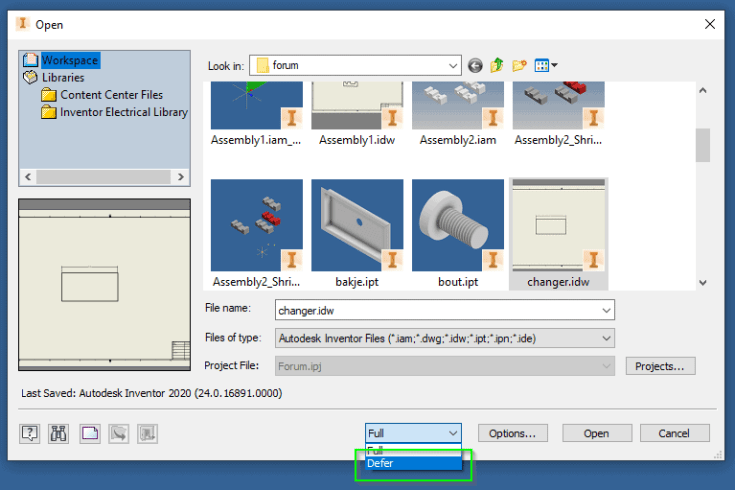Select the bout.ipt bolt thumbnail

click(x=457, y=225)
